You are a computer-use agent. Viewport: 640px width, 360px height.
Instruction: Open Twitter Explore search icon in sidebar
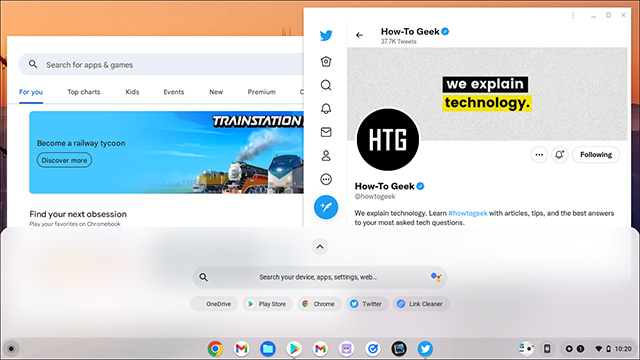pos(326,85)
